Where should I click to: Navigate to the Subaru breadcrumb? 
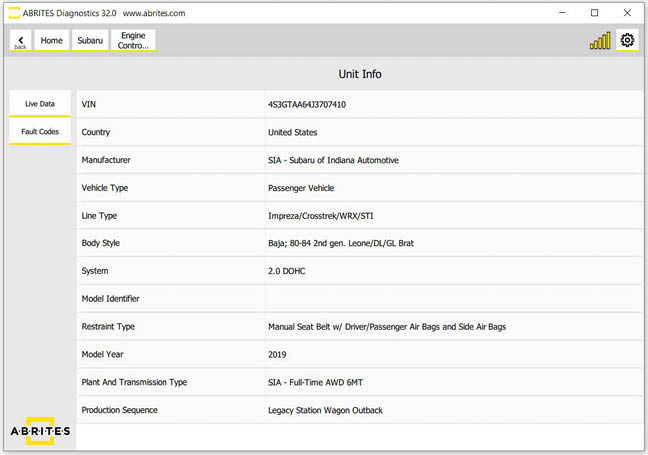click(x=90, y=41)
